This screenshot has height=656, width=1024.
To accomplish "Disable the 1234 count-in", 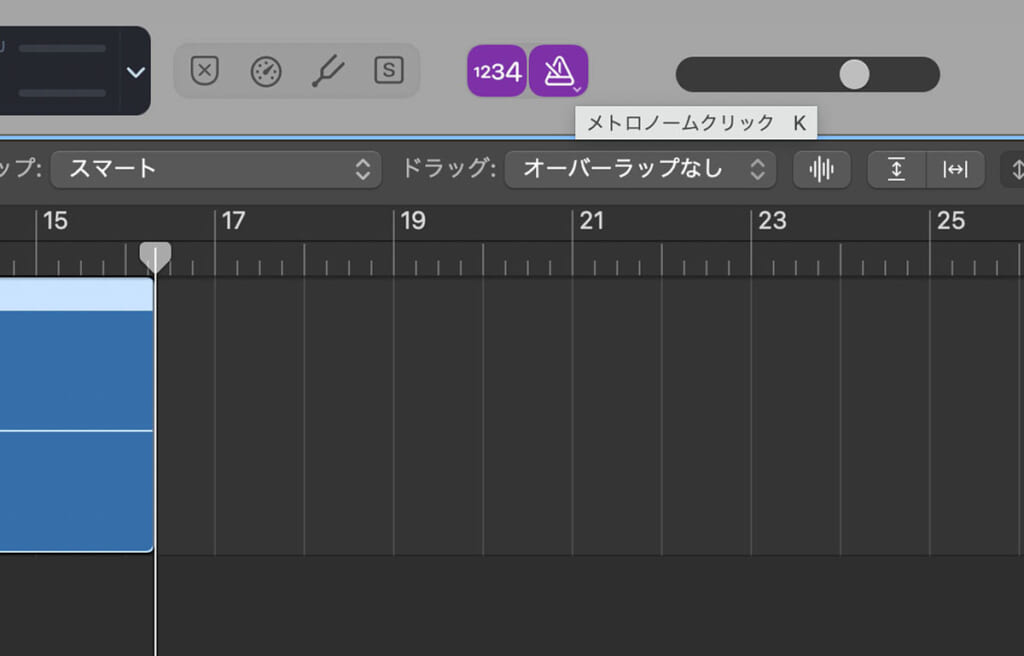I will [496, 70].
